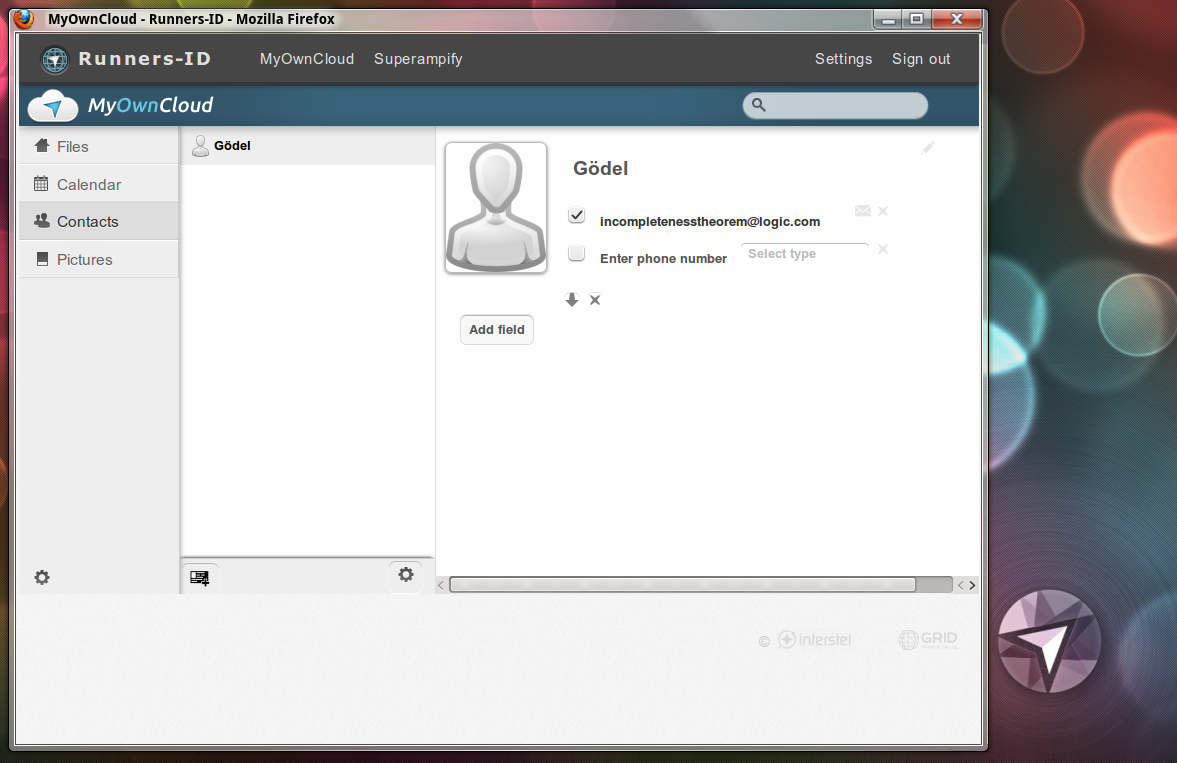Click the compass arrow icon on the desktop
The width and height of the screenshot is (1177, 763).
point(1049,641)
